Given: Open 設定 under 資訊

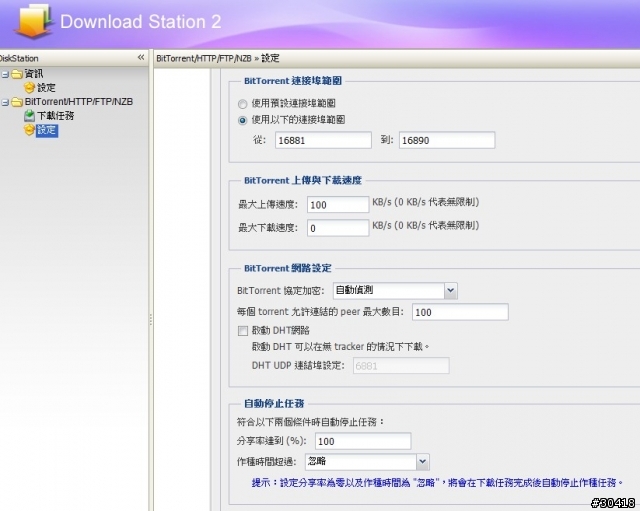Looking at the screenshot, I should 46,88.
